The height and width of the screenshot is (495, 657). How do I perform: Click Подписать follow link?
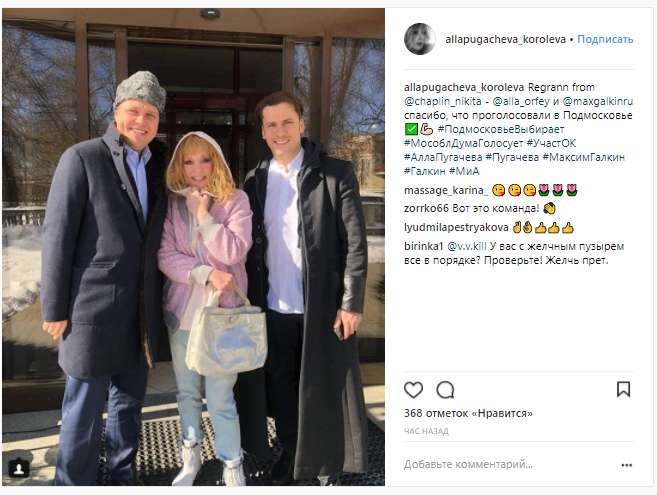[x=605, y=39]
